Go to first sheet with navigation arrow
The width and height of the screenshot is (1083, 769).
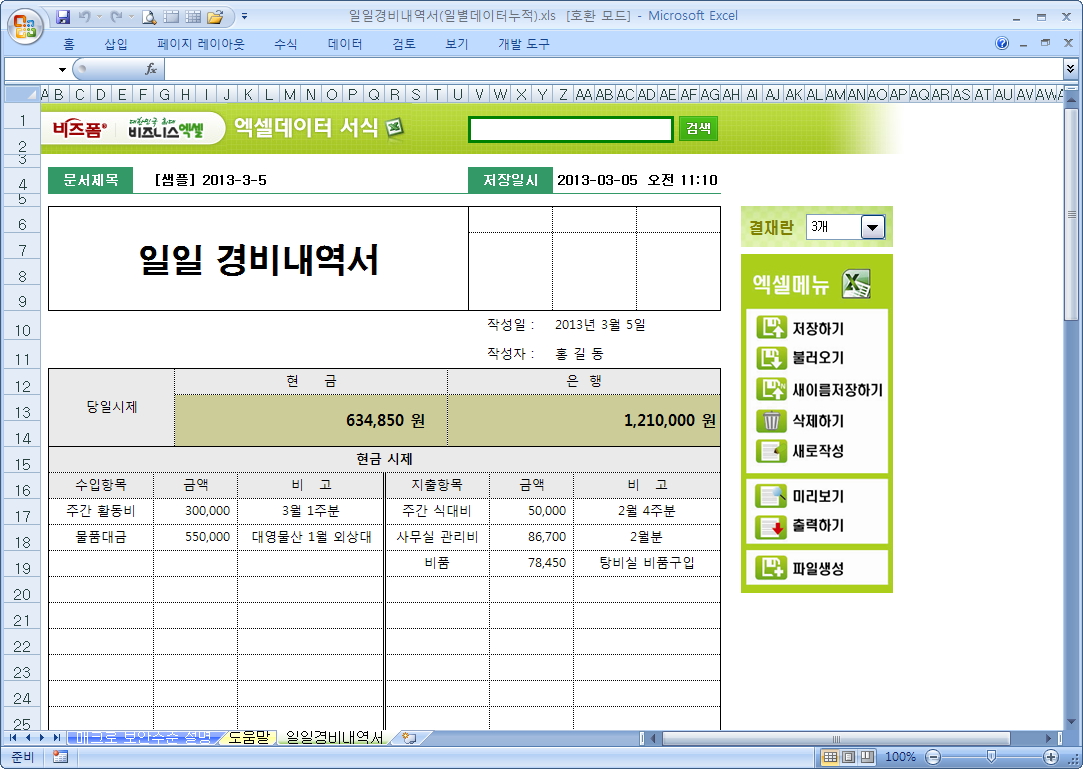[13, 738]
